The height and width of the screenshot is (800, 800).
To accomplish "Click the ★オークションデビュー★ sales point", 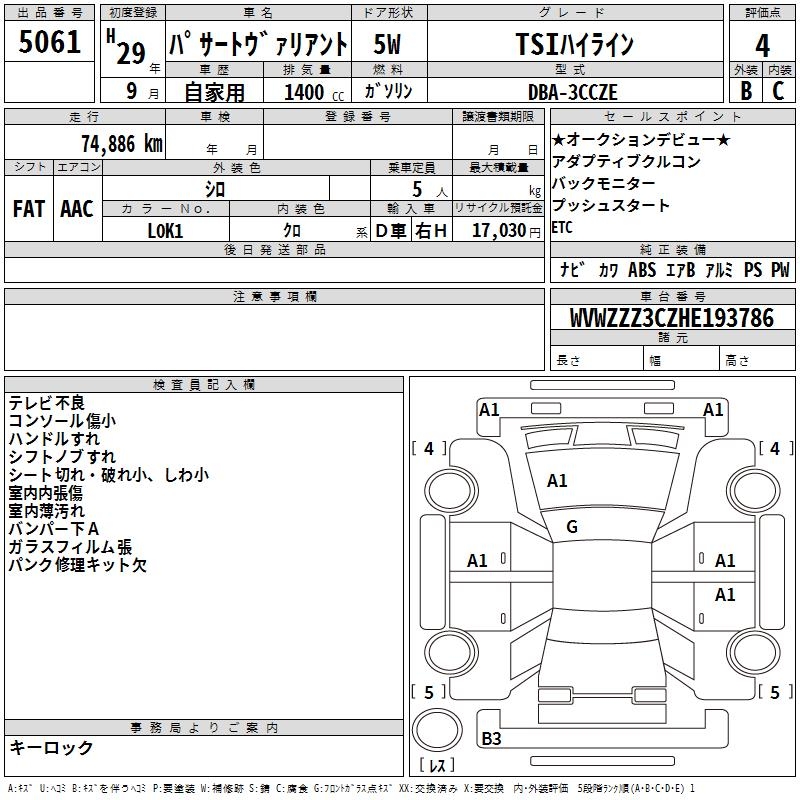I will tap(641, 139).
